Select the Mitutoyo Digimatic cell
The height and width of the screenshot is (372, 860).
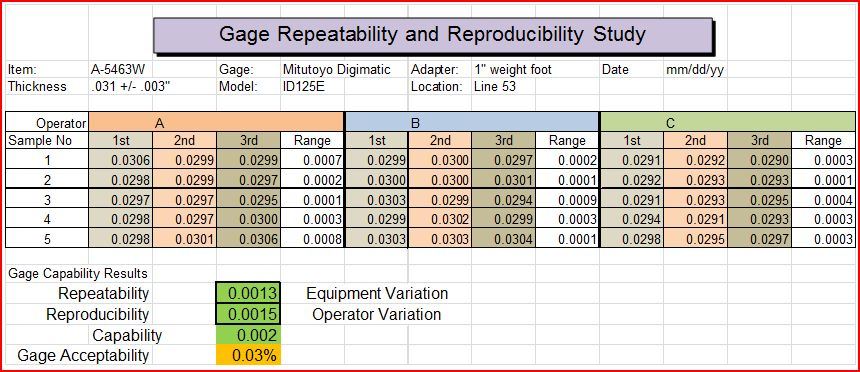click(x=337, y=70)
